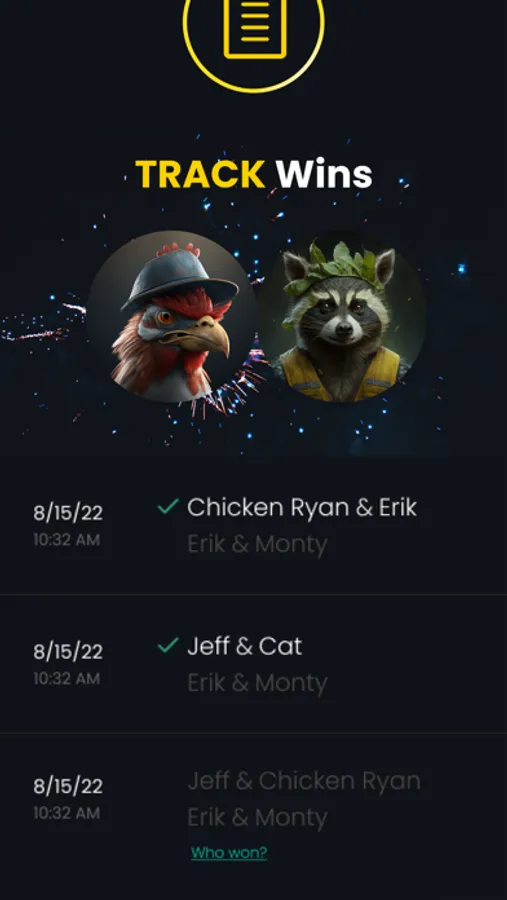Choose Erik & Monty in third match

pos(257,817)
